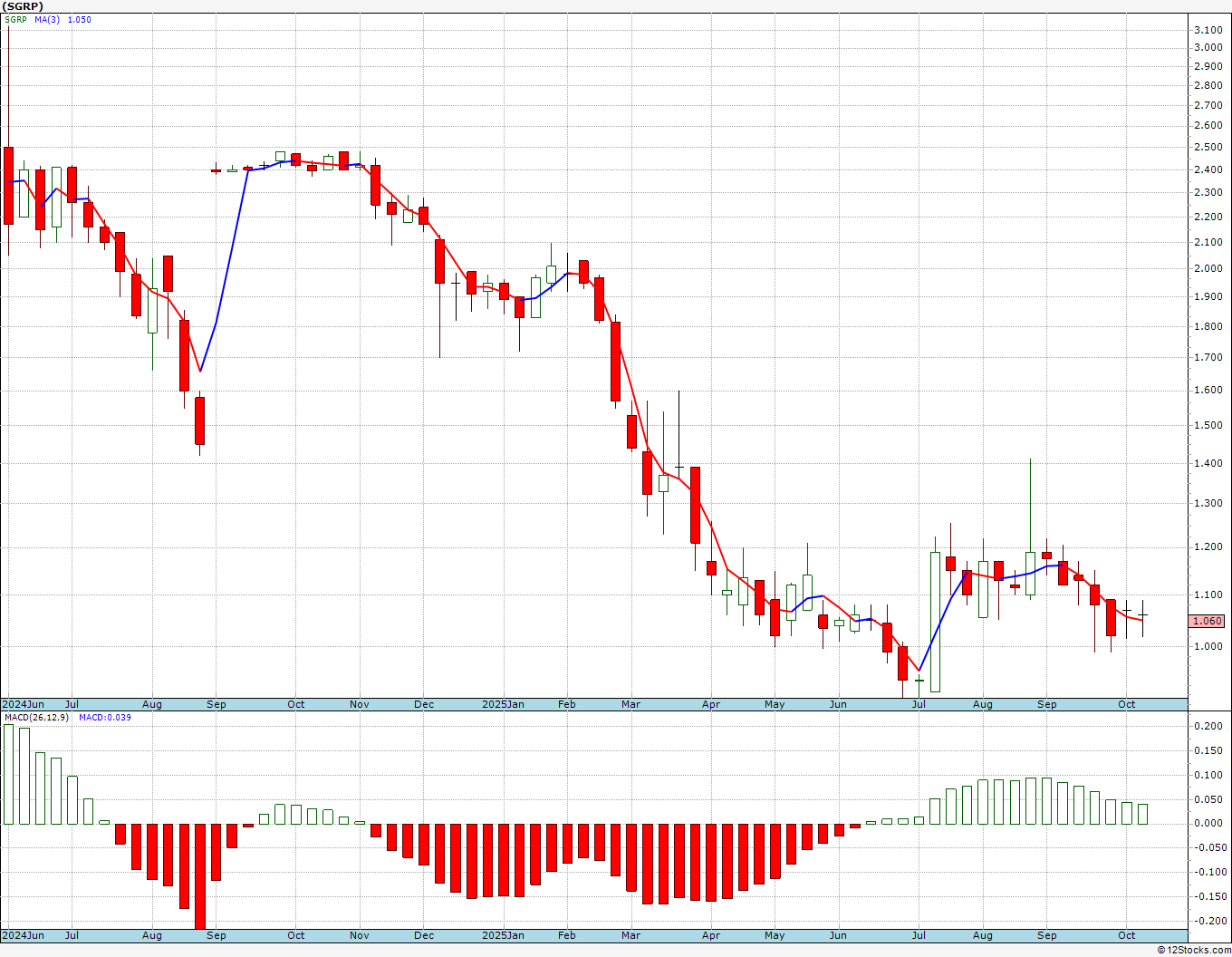The image size is (1232, 957).
Task: Click Apr on the price chart date axis
Action: (711, 704)
